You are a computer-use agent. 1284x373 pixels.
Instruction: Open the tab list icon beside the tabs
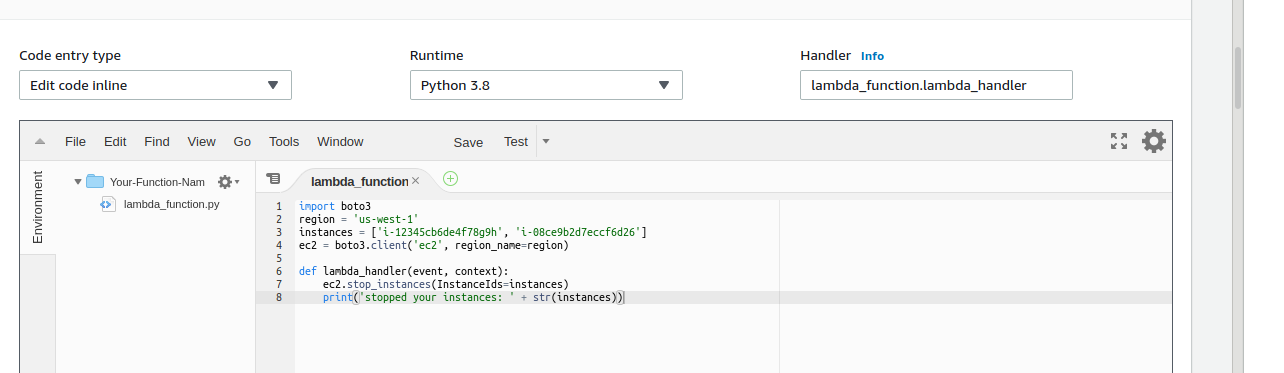(273, 178)
